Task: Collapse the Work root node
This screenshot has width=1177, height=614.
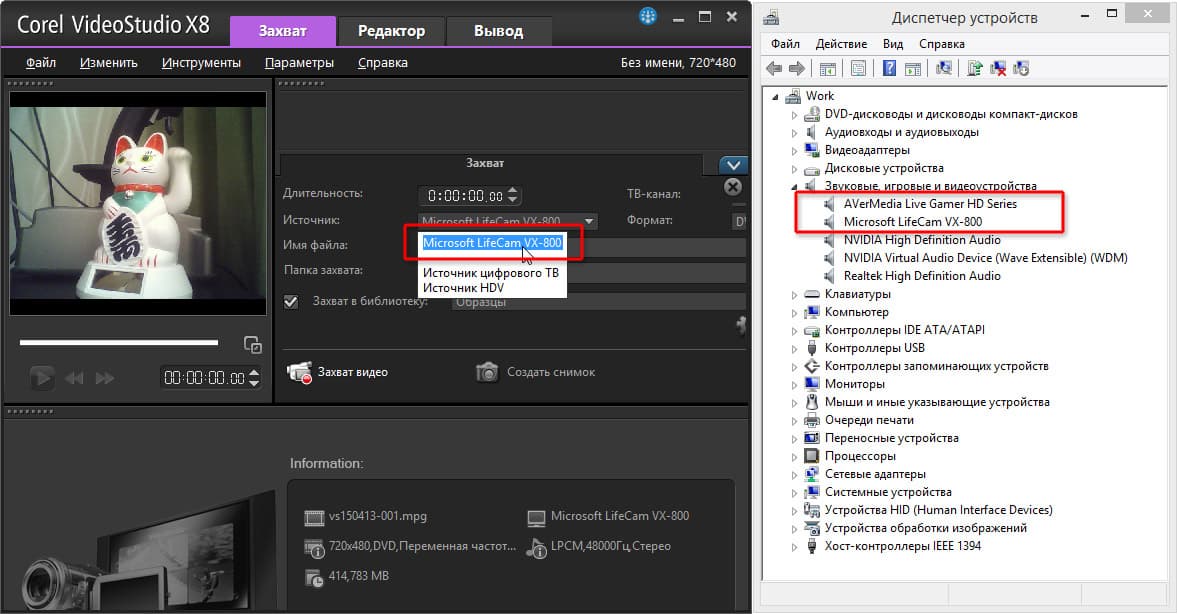Action: pyautogui.click(x=775, y=97)
